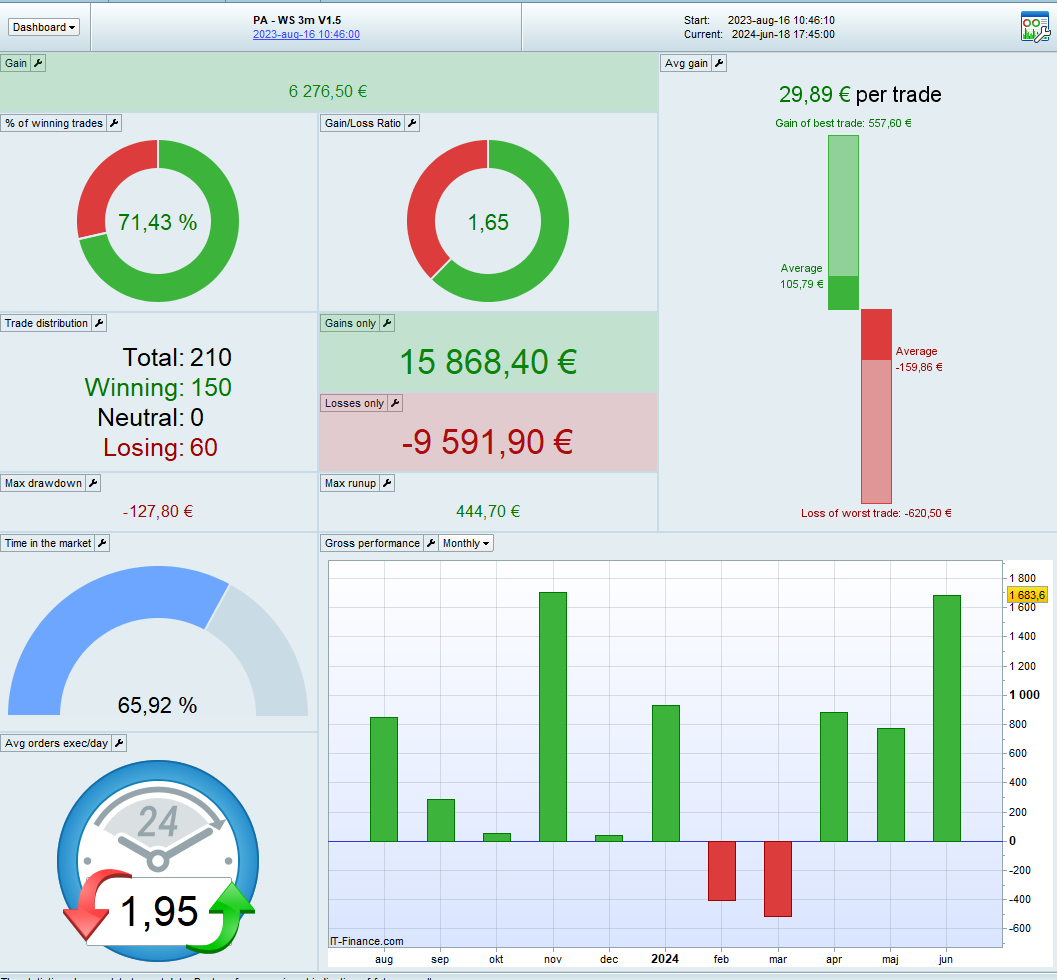Click the Time in the market label
Image resolution: width=1057 pixels, height=980 pixels.
click(x=48, y=543)
